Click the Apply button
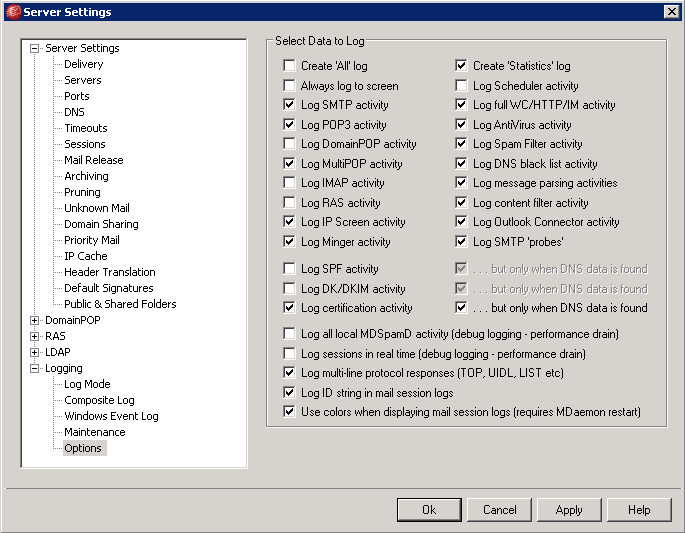This screenshot has height=533, width=685. [569, 510]
